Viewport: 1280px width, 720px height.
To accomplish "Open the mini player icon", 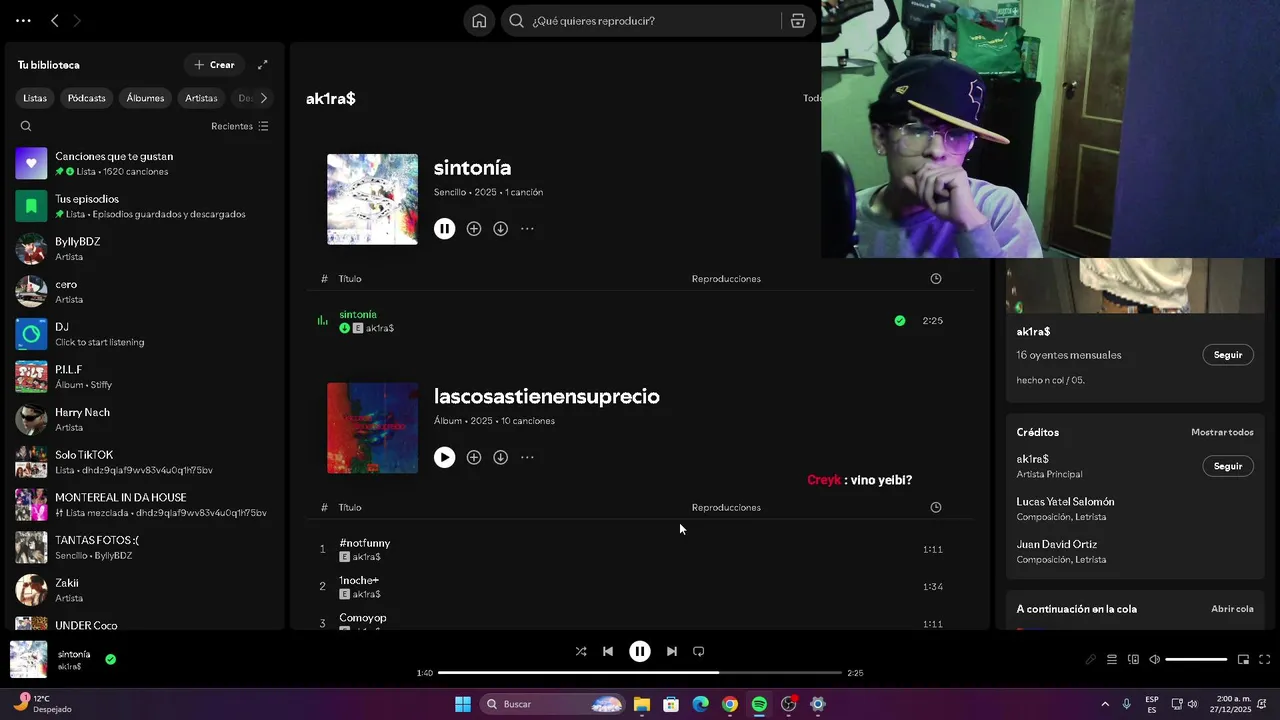I will click(x=1243, y=660).
